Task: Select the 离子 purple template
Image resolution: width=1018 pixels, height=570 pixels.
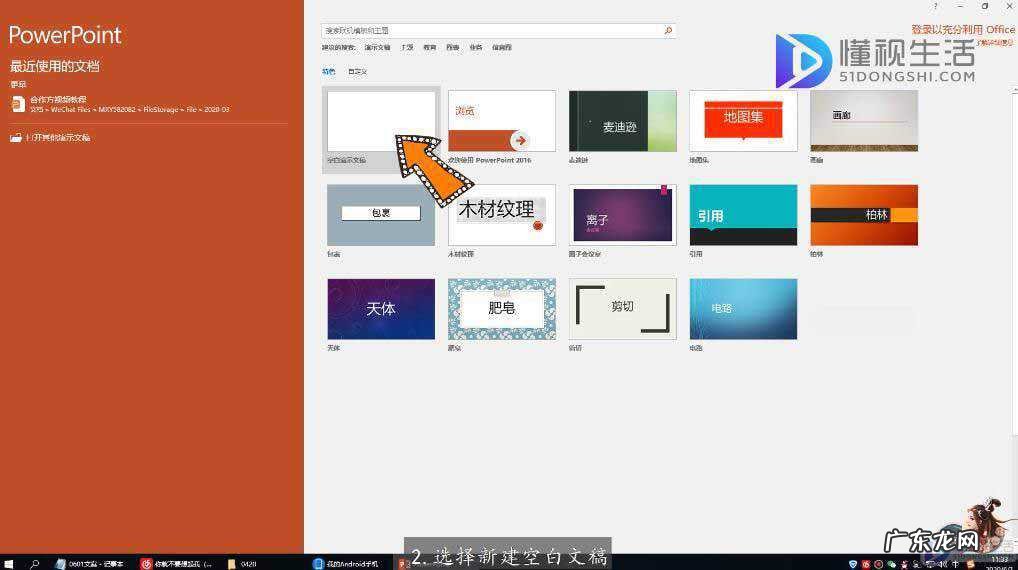Action: [x=622, y=214]
